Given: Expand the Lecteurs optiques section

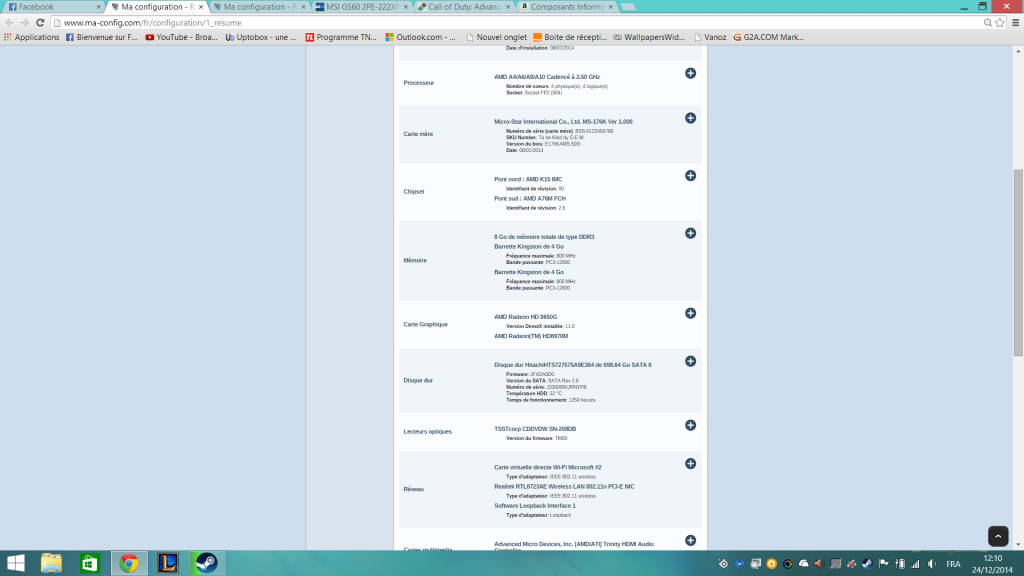Looking at the screenshot, I should pyautogui.click(x=690, y=425).
